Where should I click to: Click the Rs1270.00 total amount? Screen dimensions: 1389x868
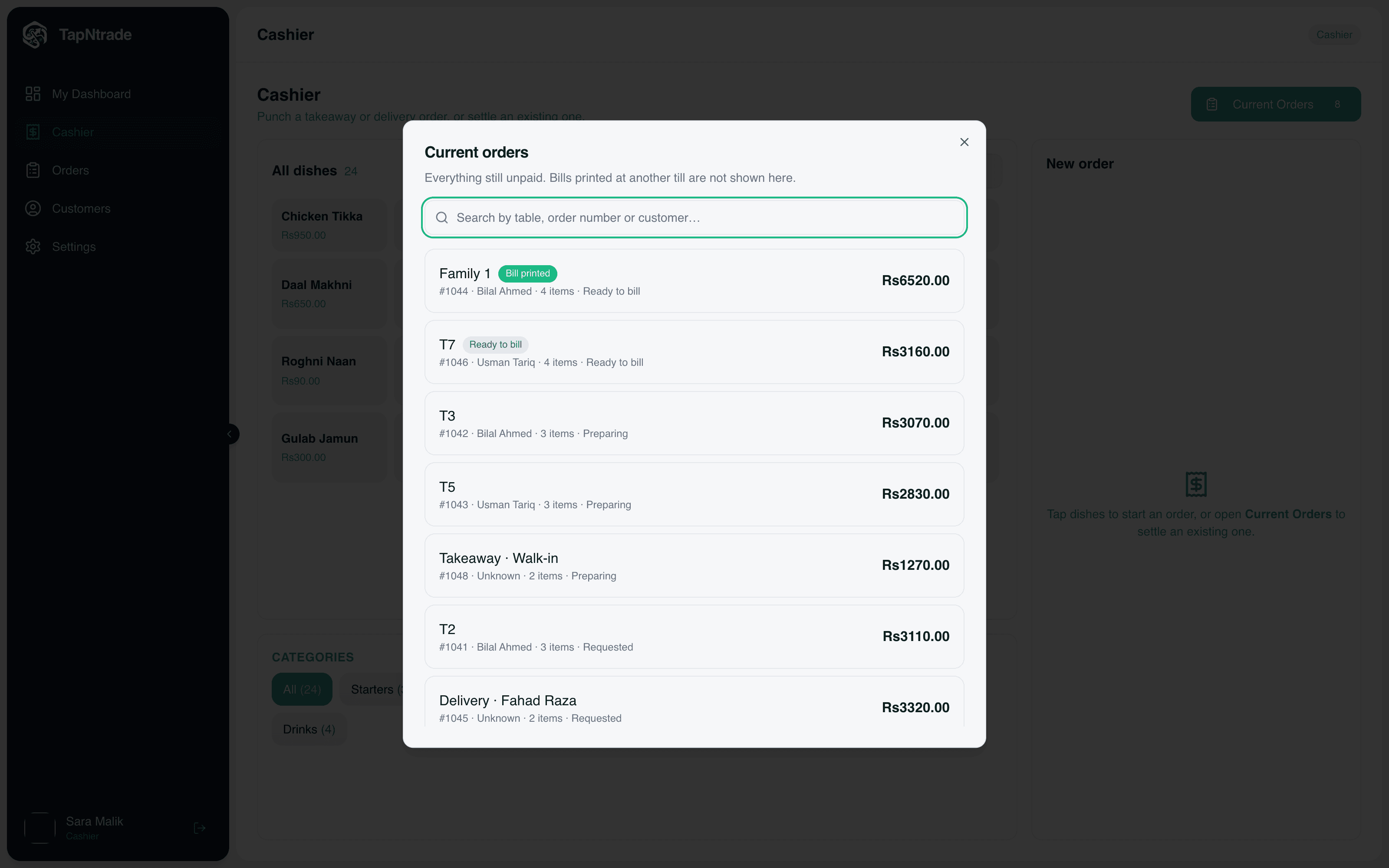click(x=915, y=566)
